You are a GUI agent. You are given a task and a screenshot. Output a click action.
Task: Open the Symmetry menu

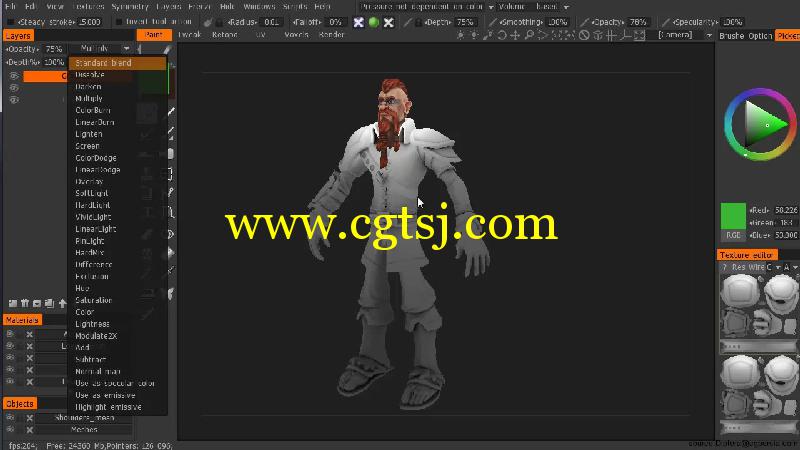pyautogui.click(x=130, y=7)
